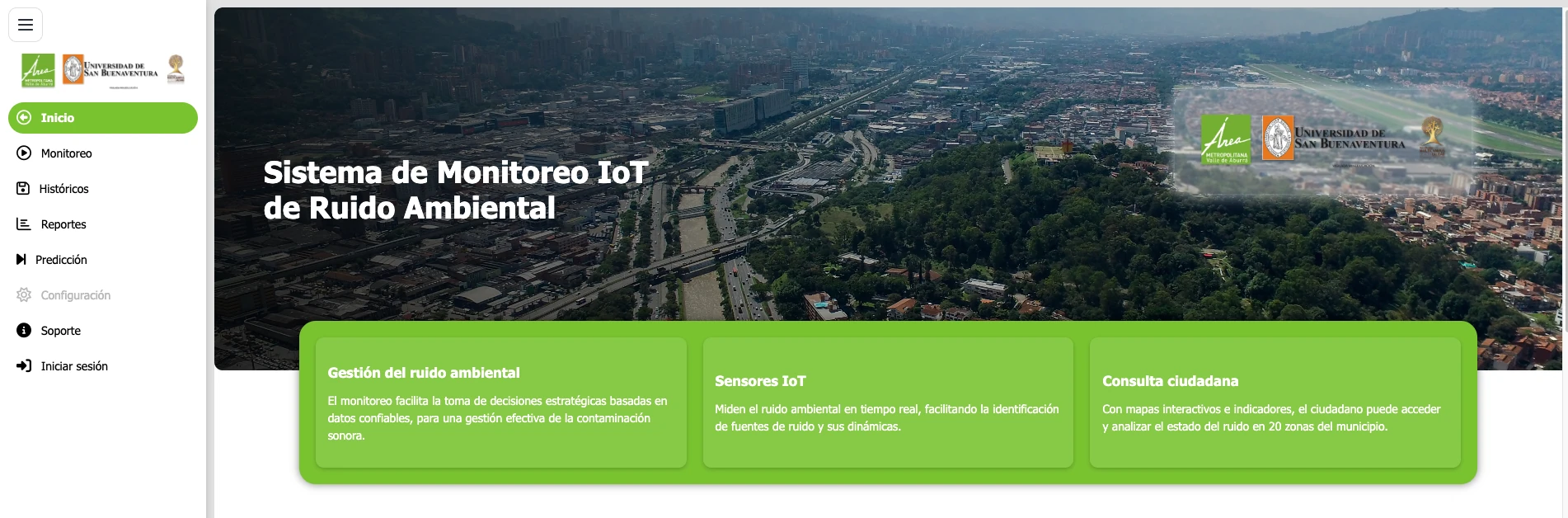
Task: Select the Sensores IoT card
Action: [x=888, y=403]
